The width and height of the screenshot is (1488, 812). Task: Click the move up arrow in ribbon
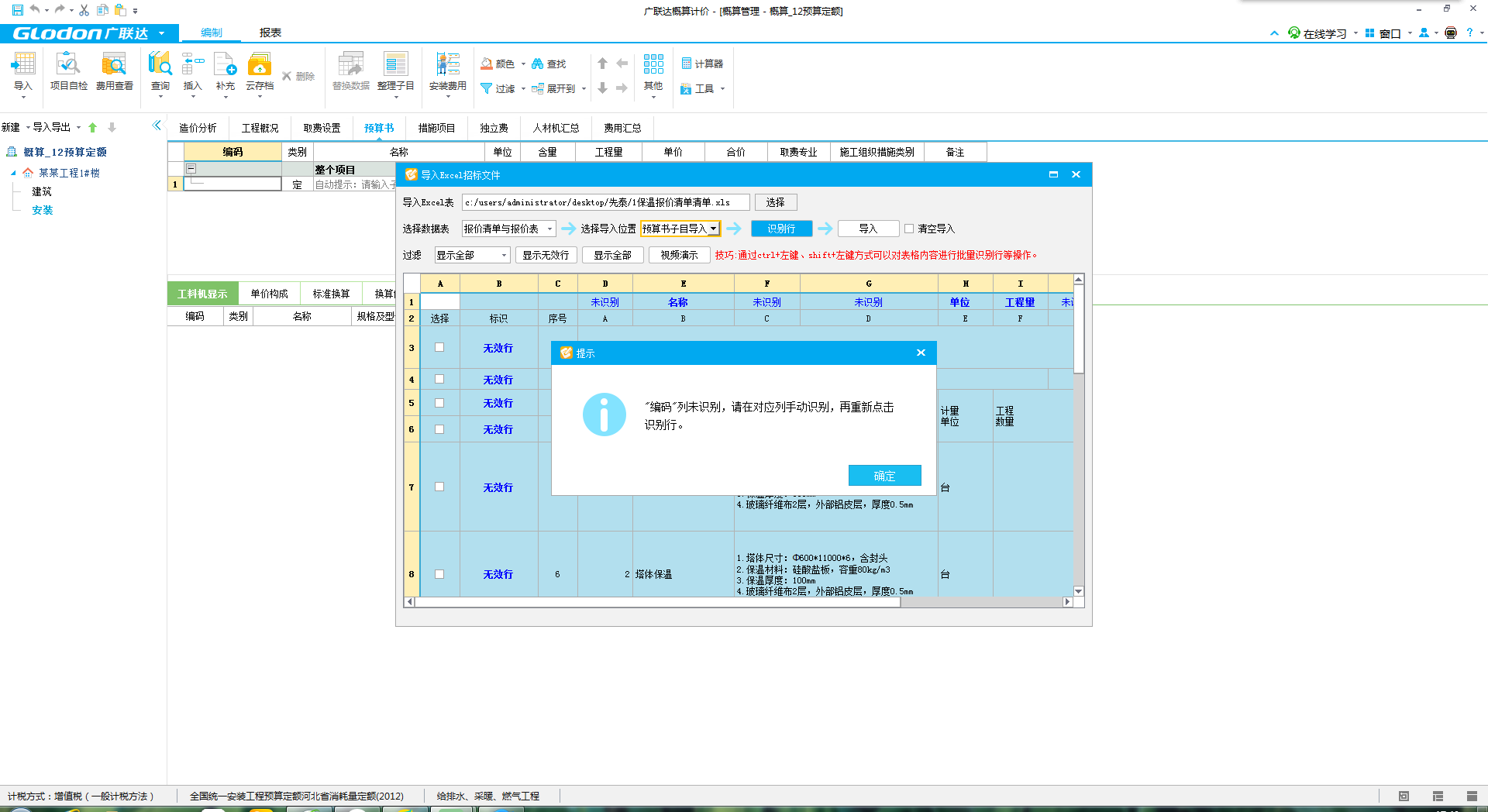[602, 64]
